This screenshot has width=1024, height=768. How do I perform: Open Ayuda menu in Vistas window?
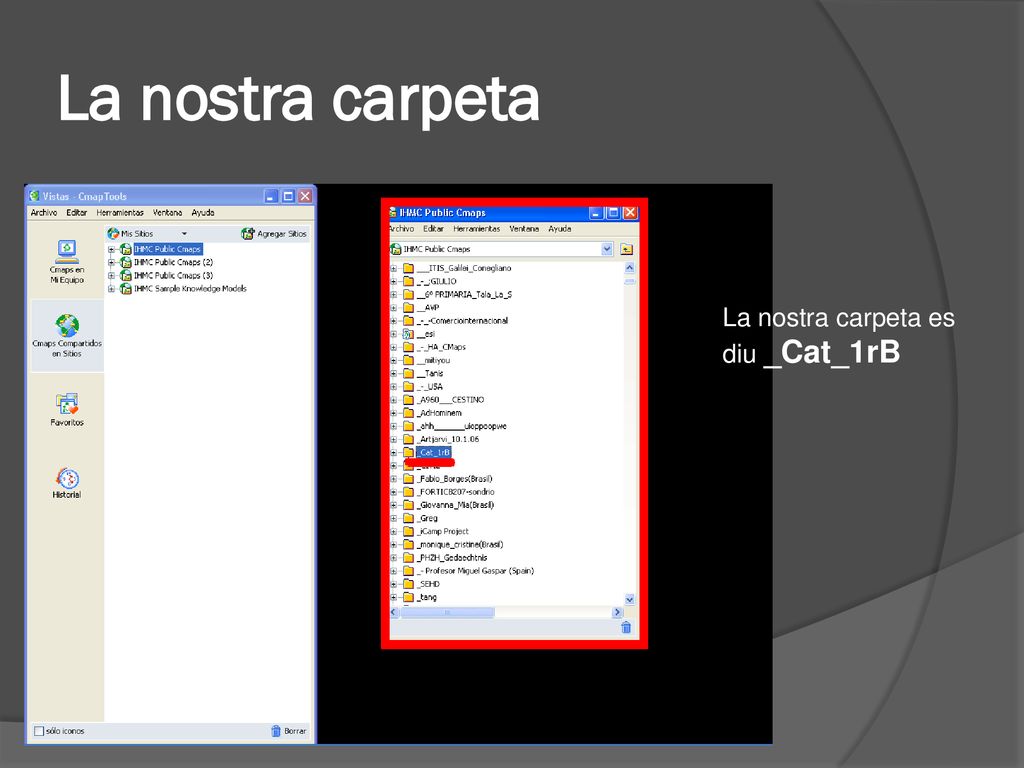202,212
